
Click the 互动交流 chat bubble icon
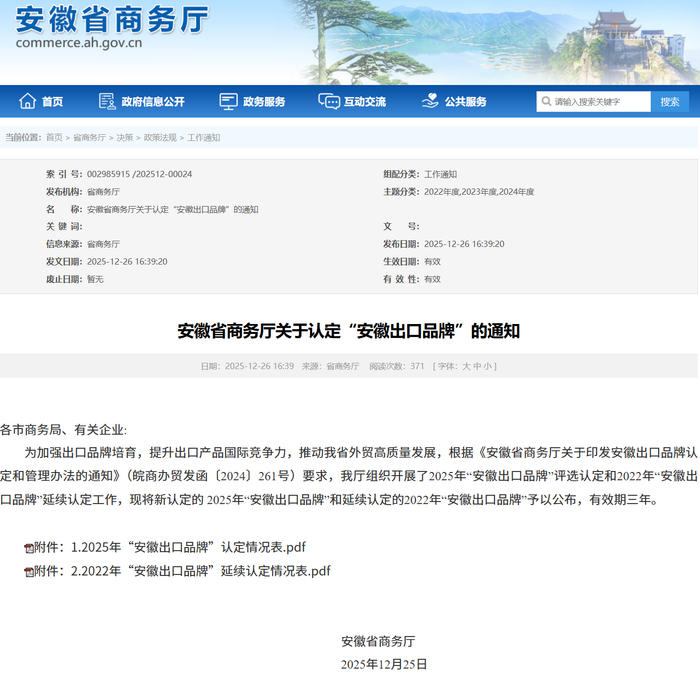[x=329, y=101]
